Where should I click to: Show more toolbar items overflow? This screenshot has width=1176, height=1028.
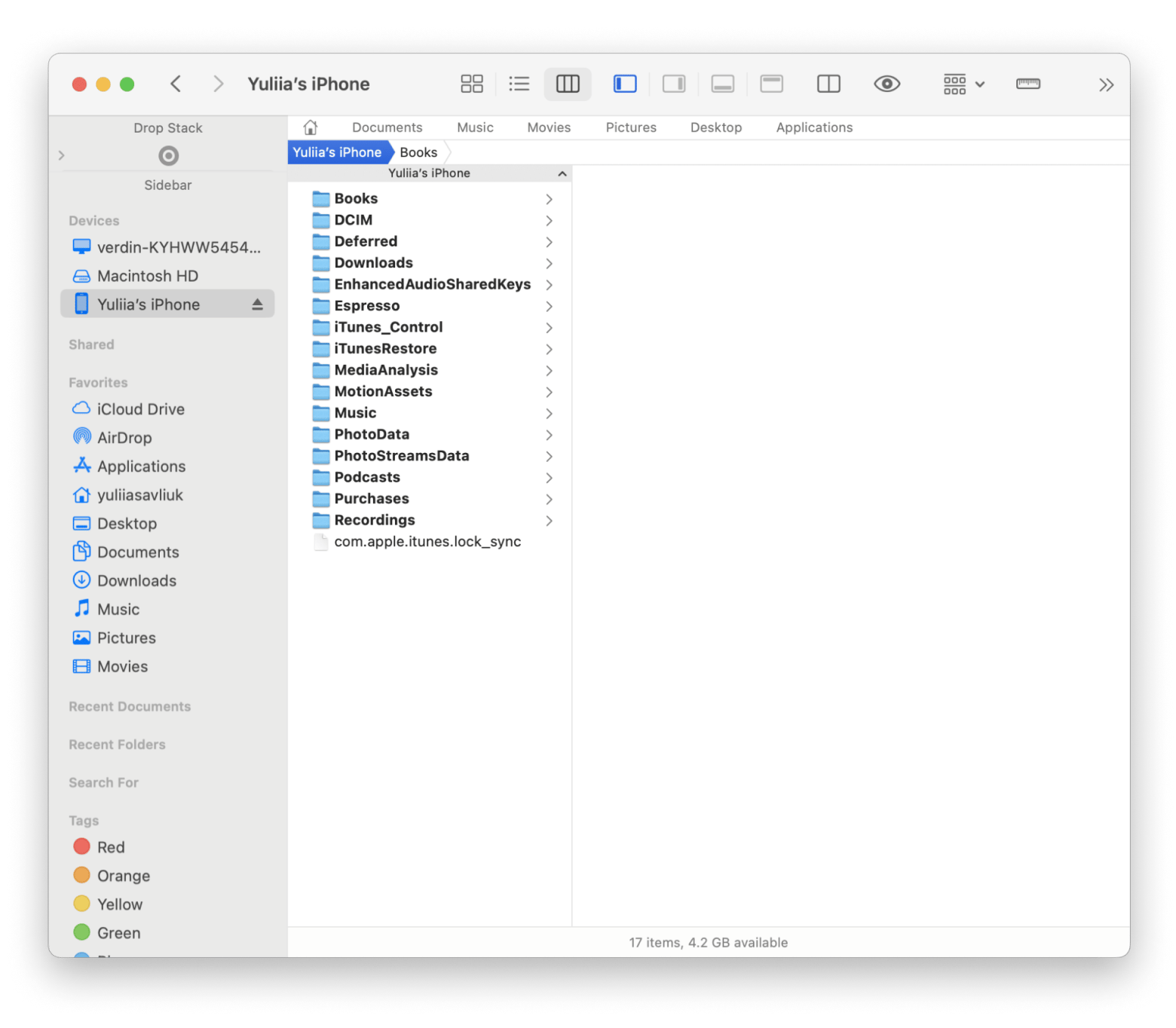(x=1106, y=84)
